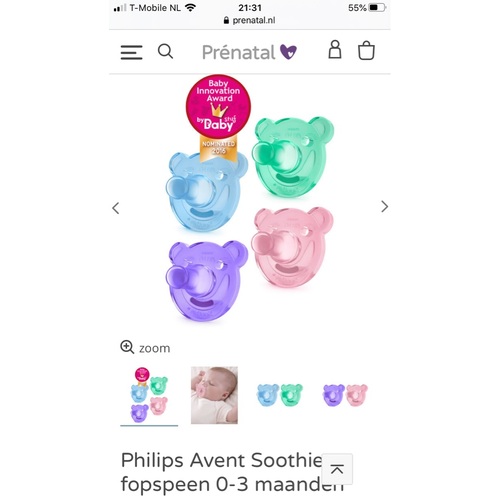Click the padlock icon beside prenatal.nl
The image size is (500, 500).
point(226,20)
